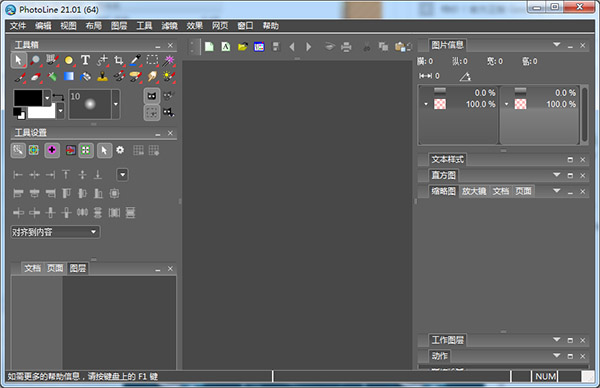
Task: Open the 滤镜 menu
Action: [169, 26]
